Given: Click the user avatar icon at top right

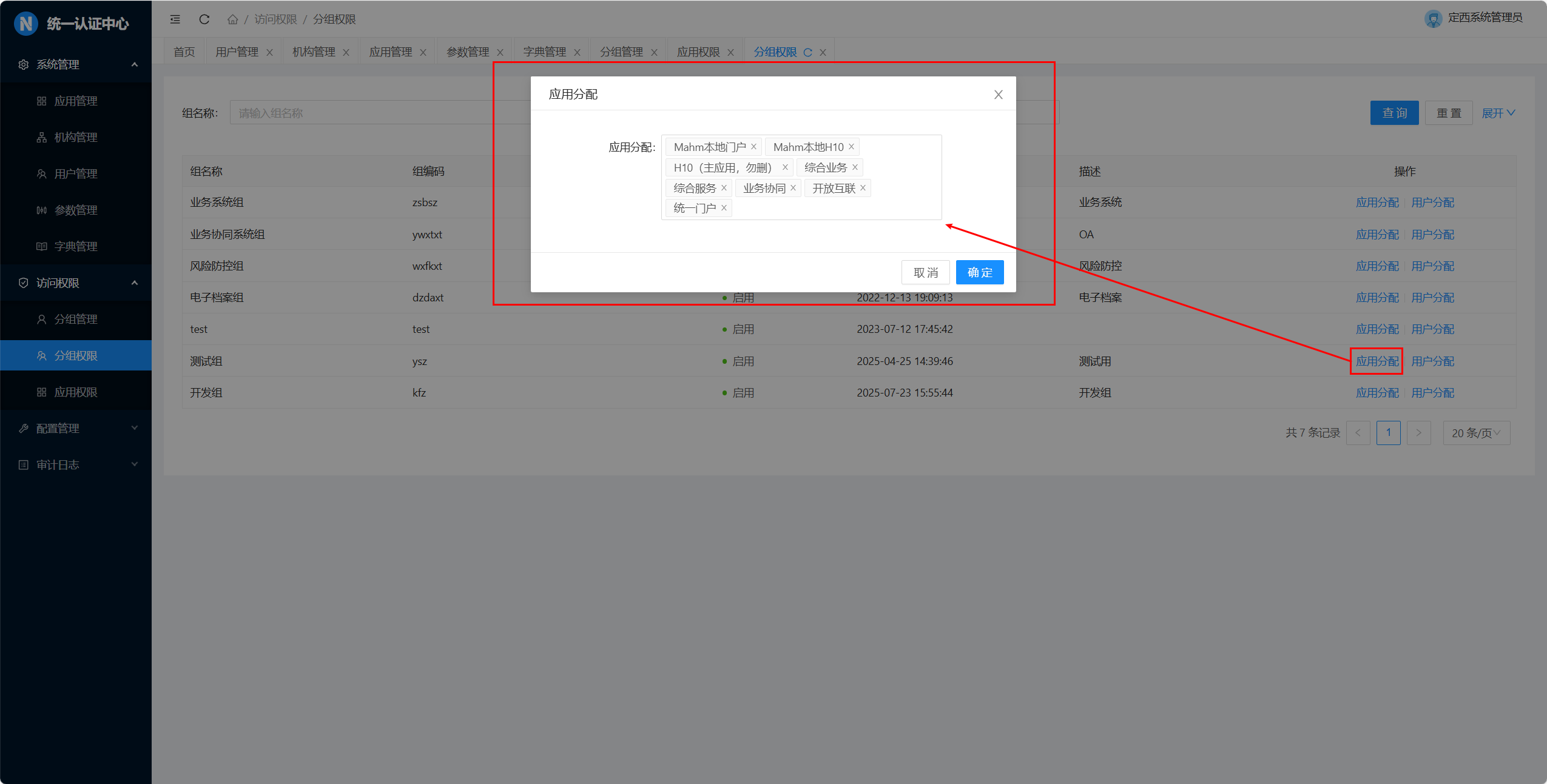Looking at the screenshot, I should (x=1433, y=19).
